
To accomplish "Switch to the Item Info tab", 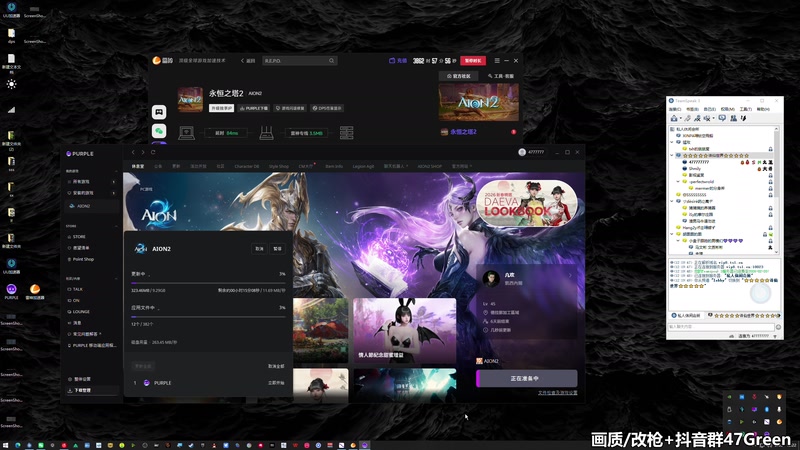I will pos(334,166).
